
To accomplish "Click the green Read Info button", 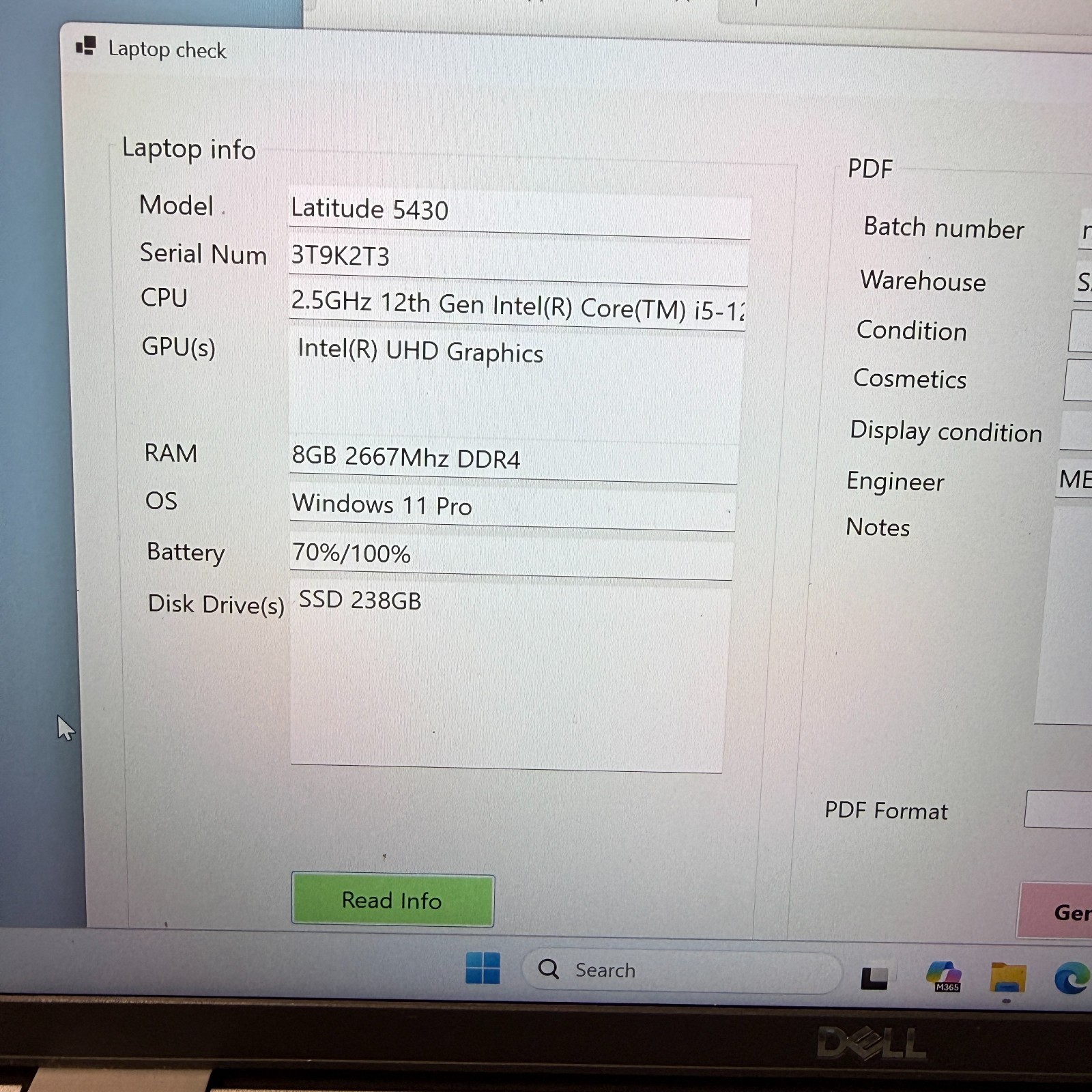I will (392, 900).
